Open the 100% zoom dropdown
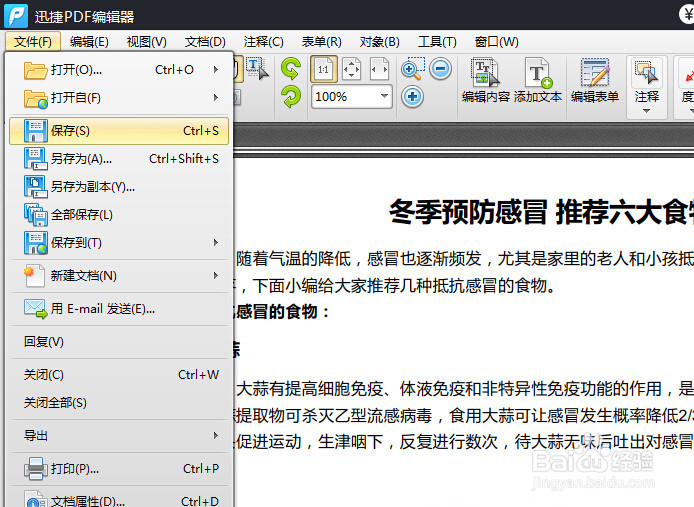 384,97
